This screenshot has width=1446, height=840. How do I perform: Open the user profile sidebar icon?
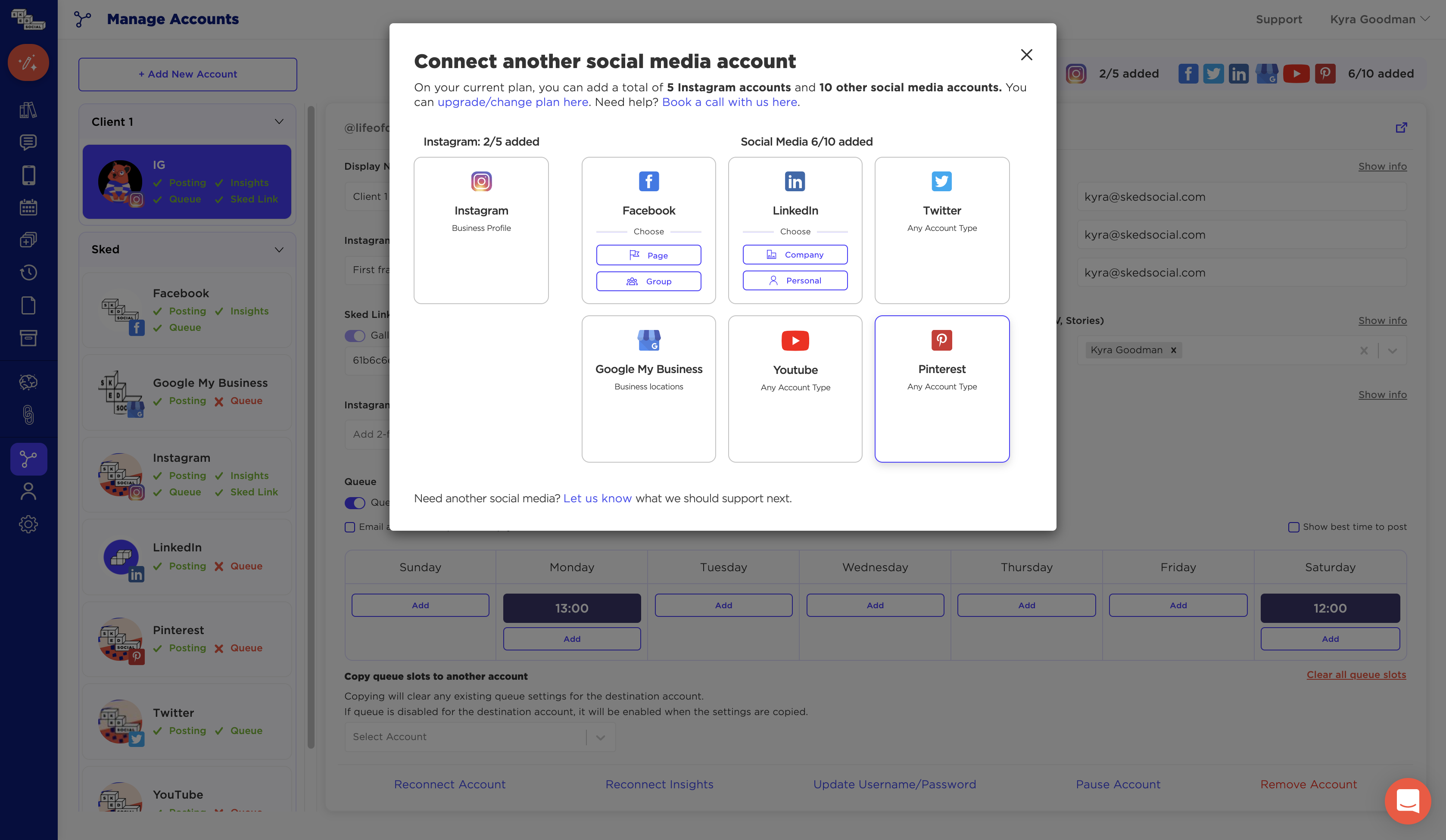(x=28, y=491)
